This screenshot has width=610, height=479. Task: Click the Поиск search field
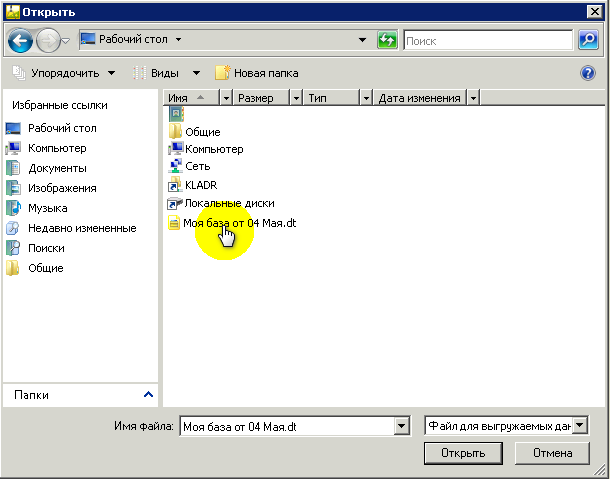(488, 40)
